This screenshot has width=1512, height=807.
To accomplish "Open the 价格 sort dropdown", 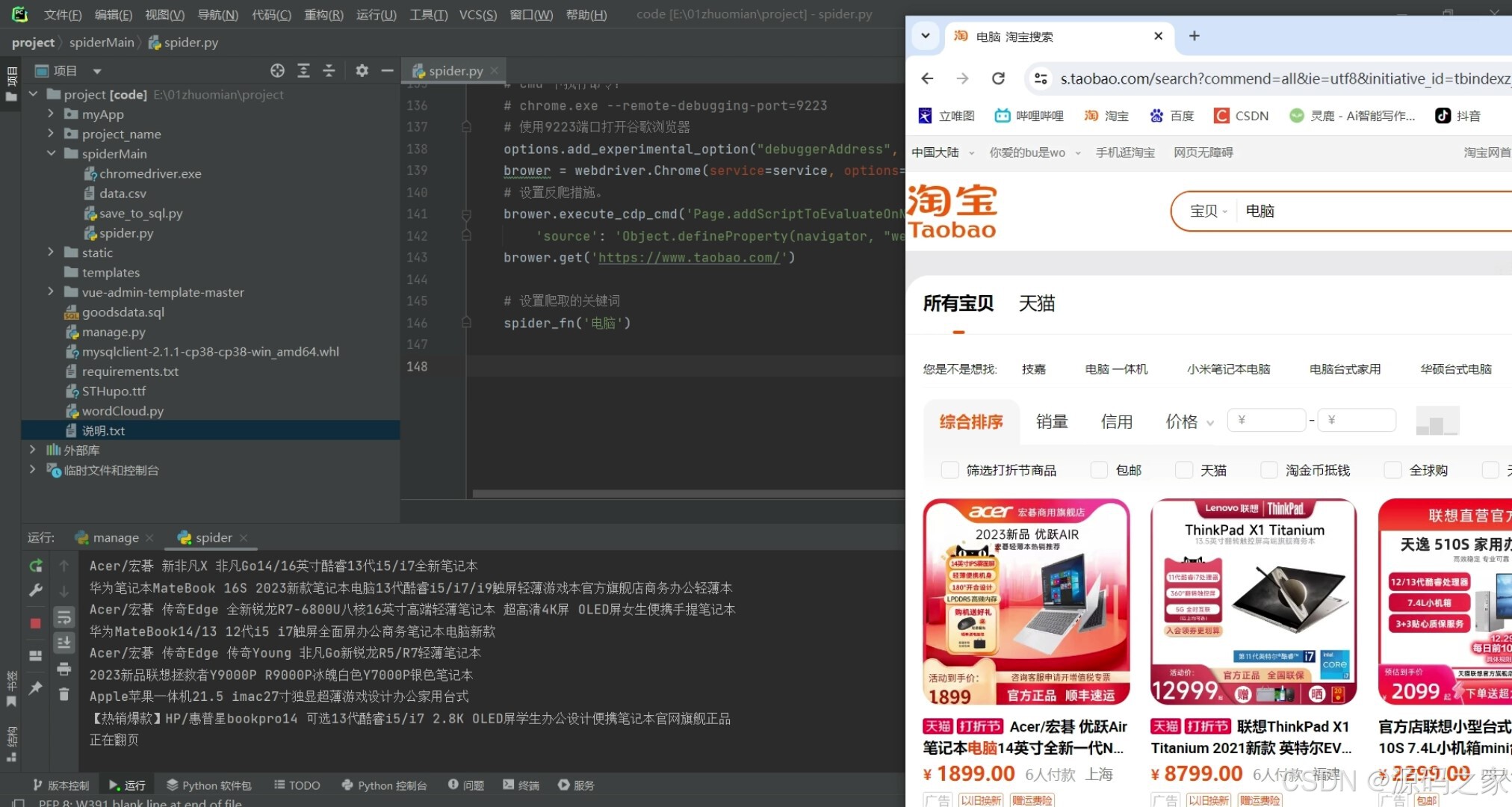I will coord(1189,421).
